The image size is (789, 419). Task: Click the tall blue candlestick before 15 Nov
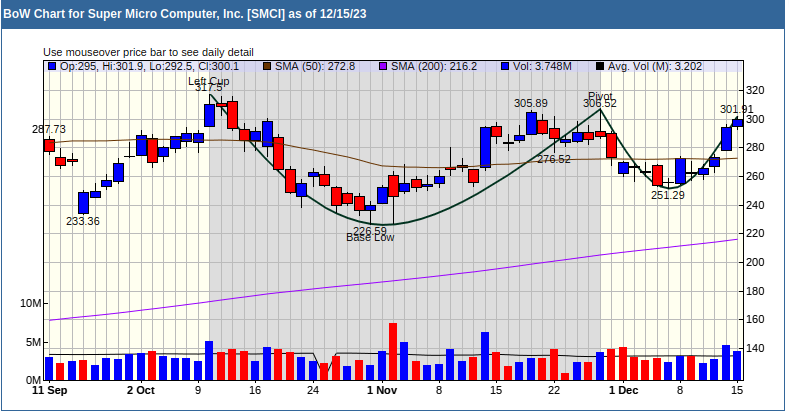point(485,147)
